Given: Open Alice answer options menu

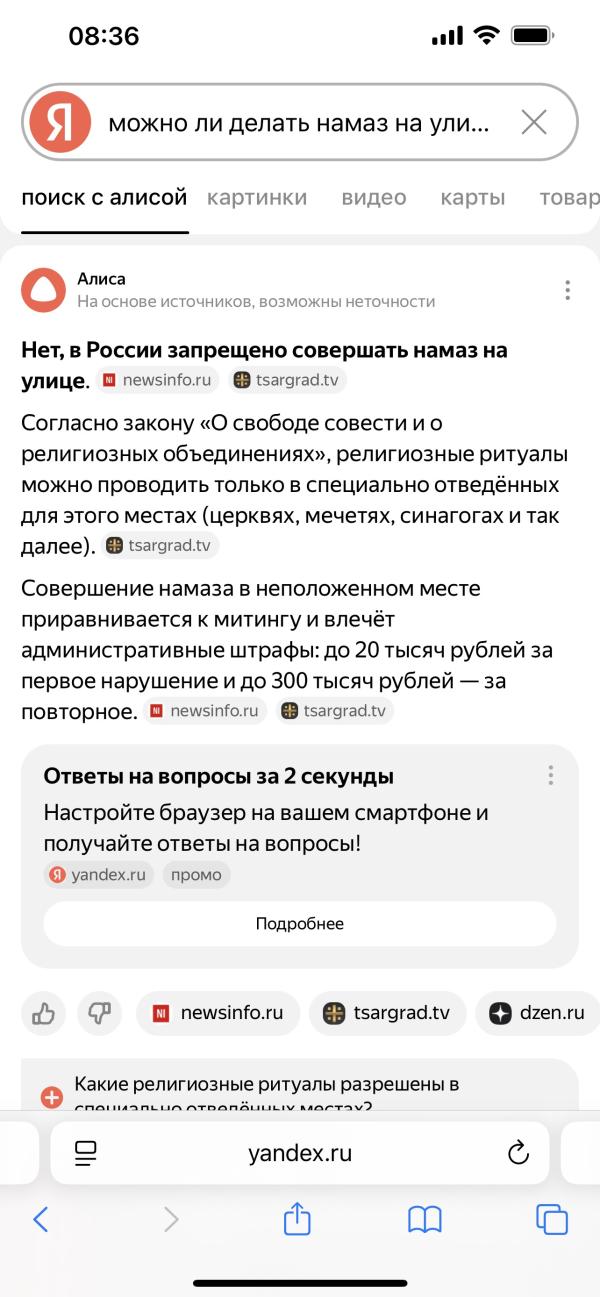Looking at the screenshot, I should [567, 290].
